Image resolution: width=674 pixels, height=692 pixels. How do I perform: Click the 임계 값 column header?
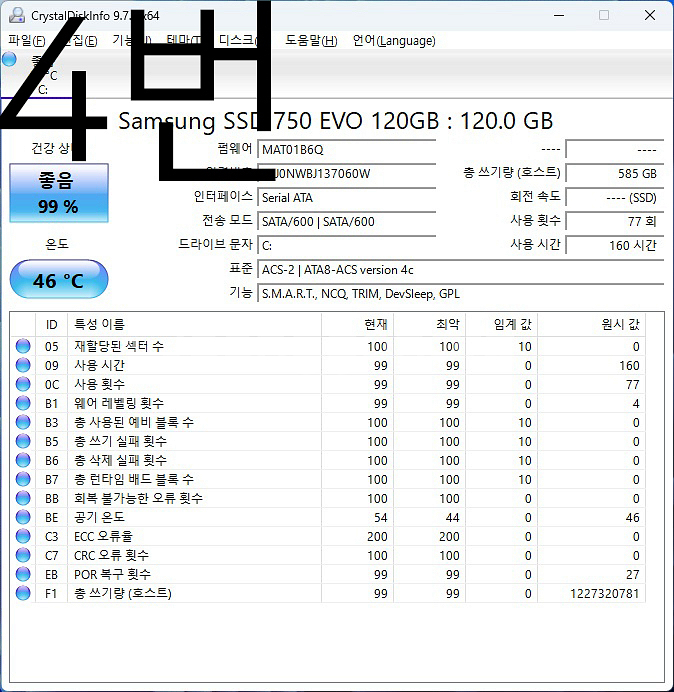point(501,325)
